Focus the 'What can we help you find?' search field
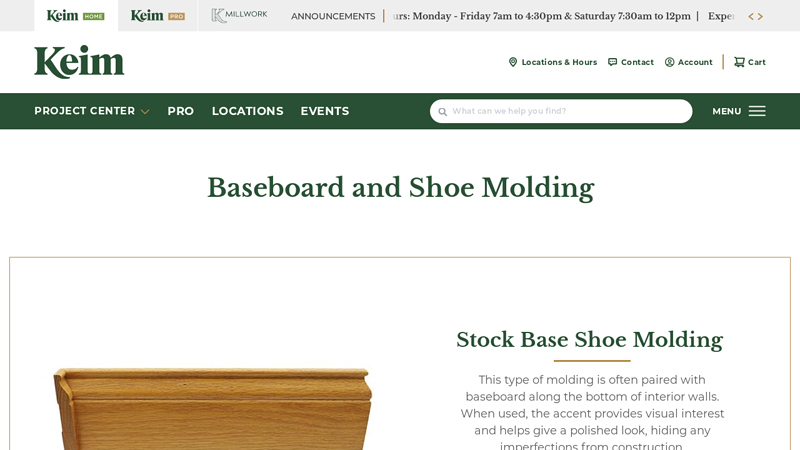 (x=561, y=111)
